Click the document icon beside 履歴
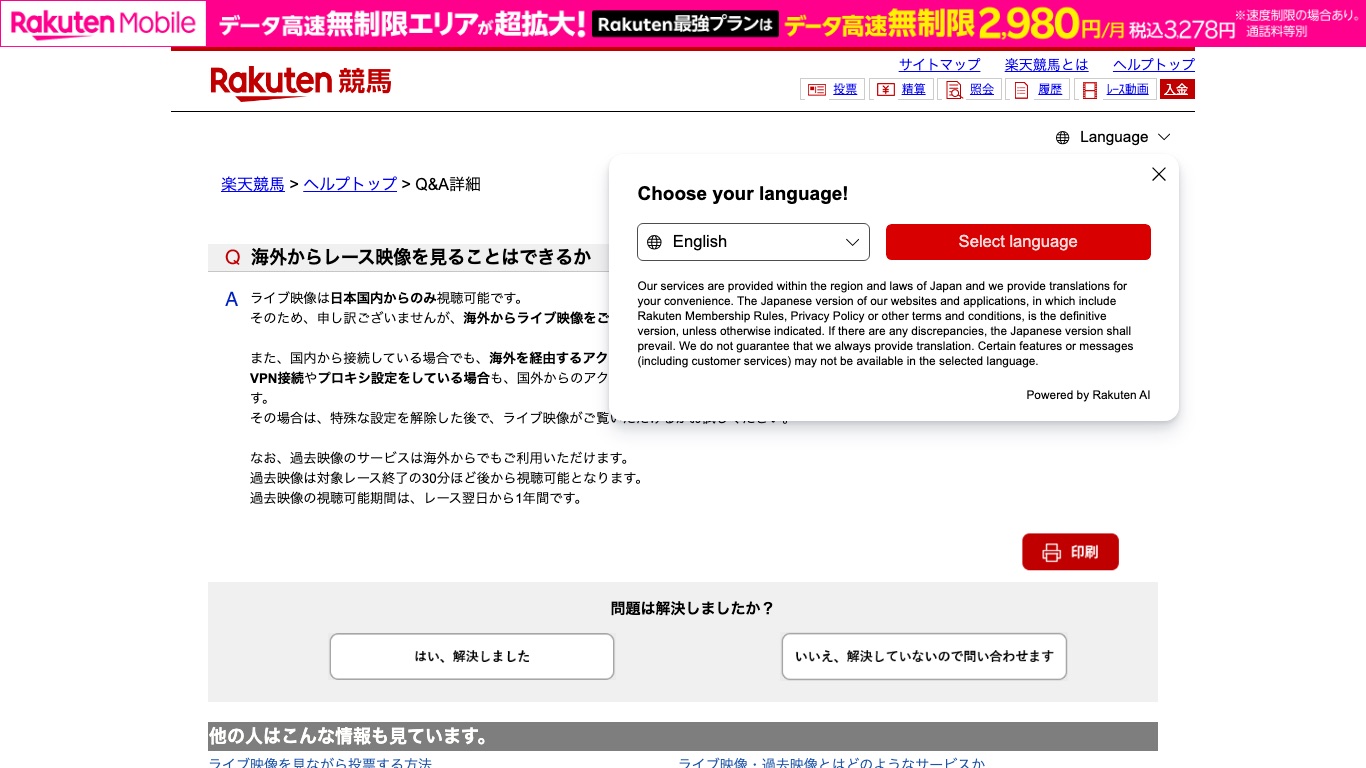This screenshot has width=1366, height=768. click(x=1021, y=90)
